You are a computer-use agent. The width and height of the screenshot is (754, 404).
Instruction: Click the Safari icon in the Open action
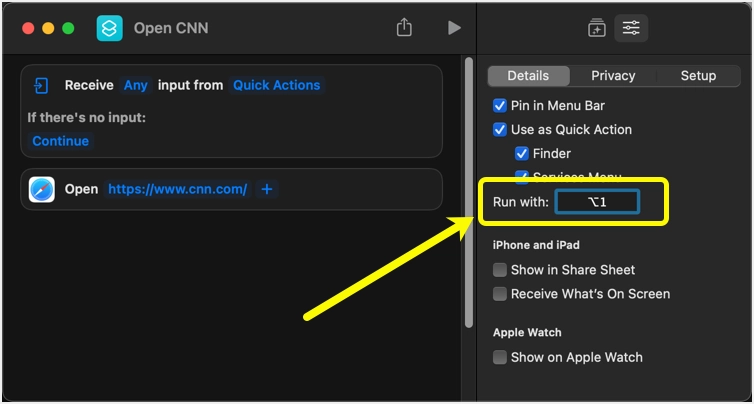click(42, 189)
